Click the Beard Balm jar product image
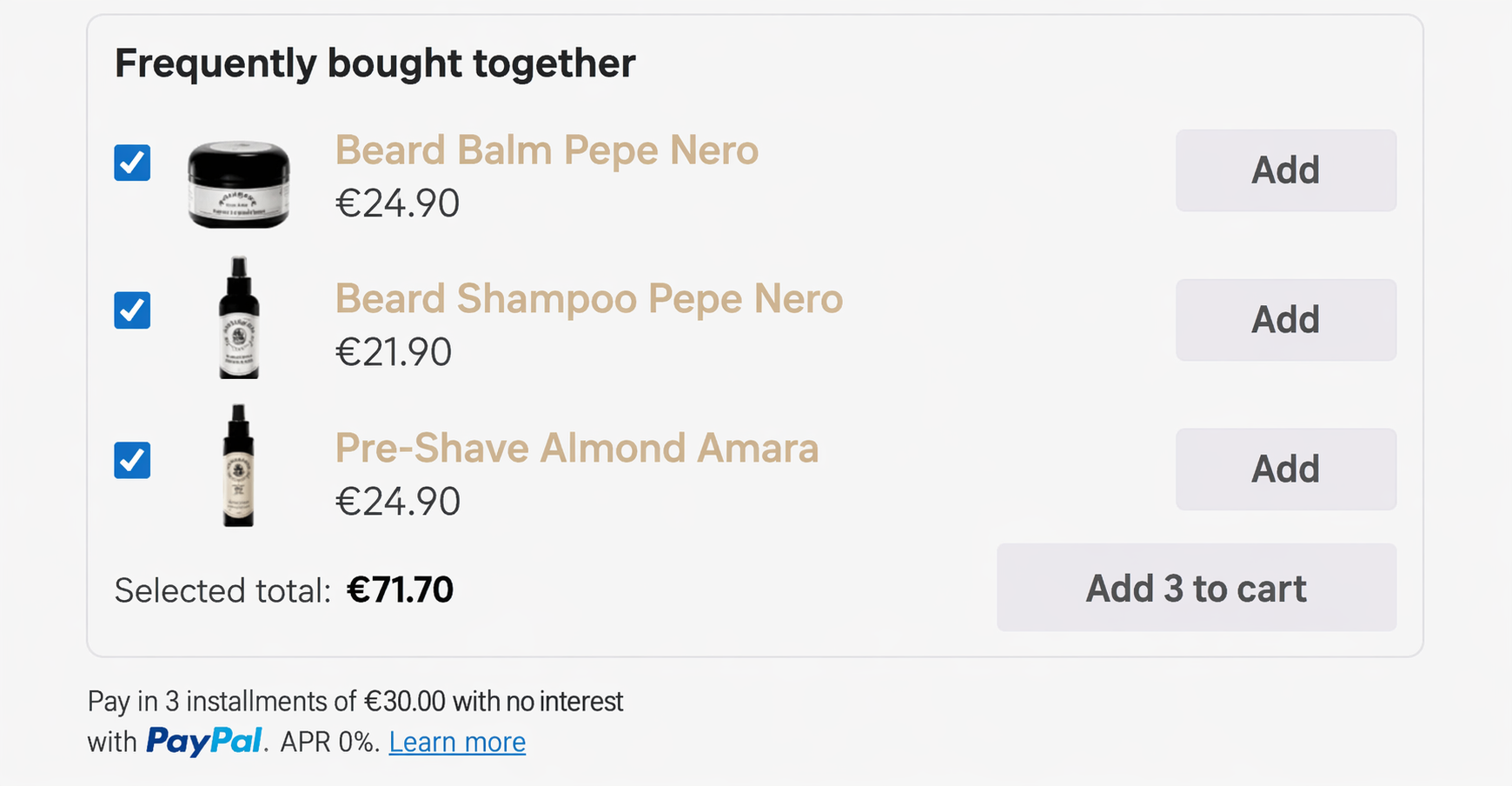 (x=239, y=185)
